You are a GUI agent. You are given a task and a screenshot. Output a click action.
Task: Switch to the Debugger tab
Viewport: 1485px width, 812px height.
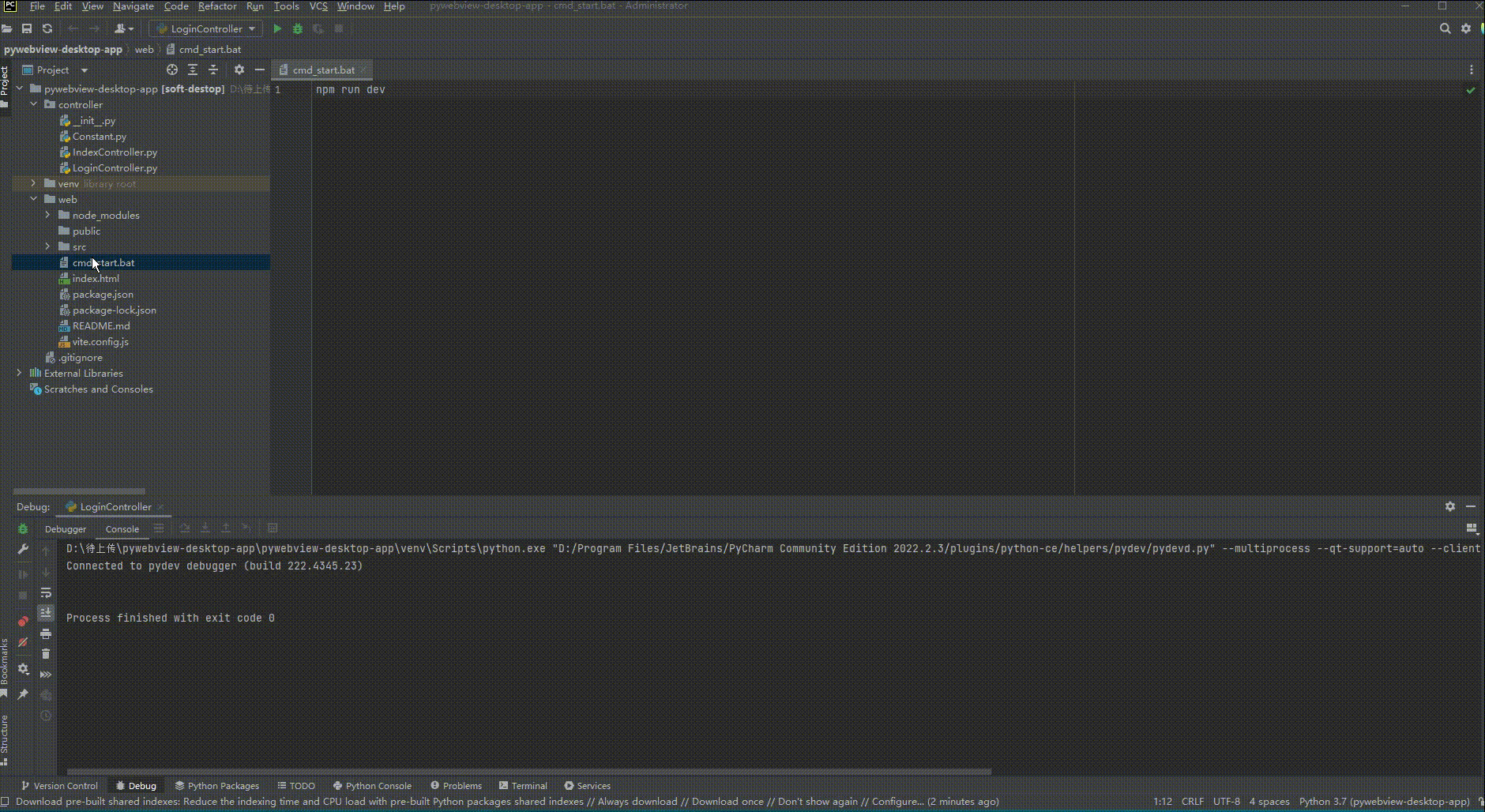(66, 528)
